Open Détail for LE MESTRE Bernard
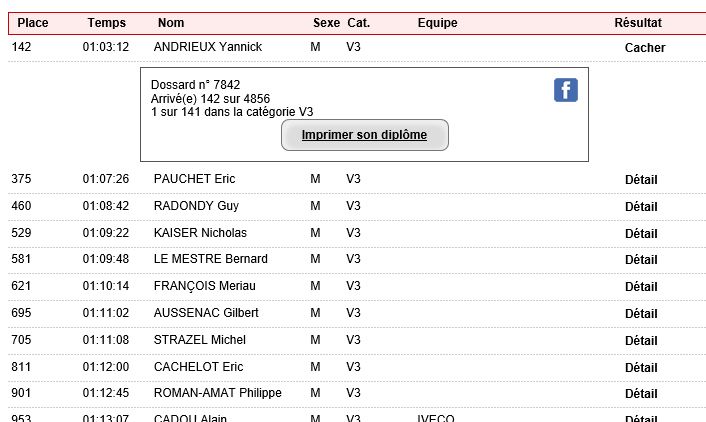Image resolution: width=706 pixels, height=422 pixels. [x=641, y=260]
